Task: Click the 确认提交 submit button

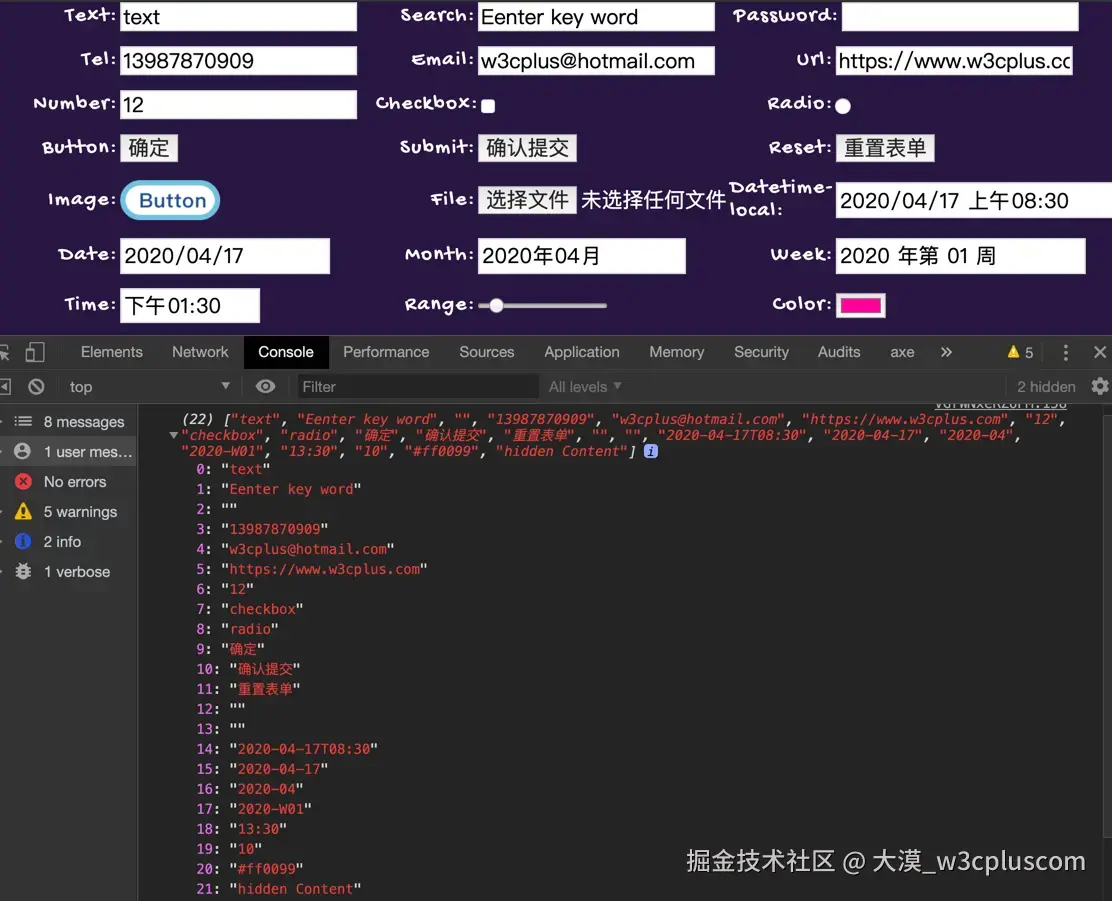Action: 527,148
